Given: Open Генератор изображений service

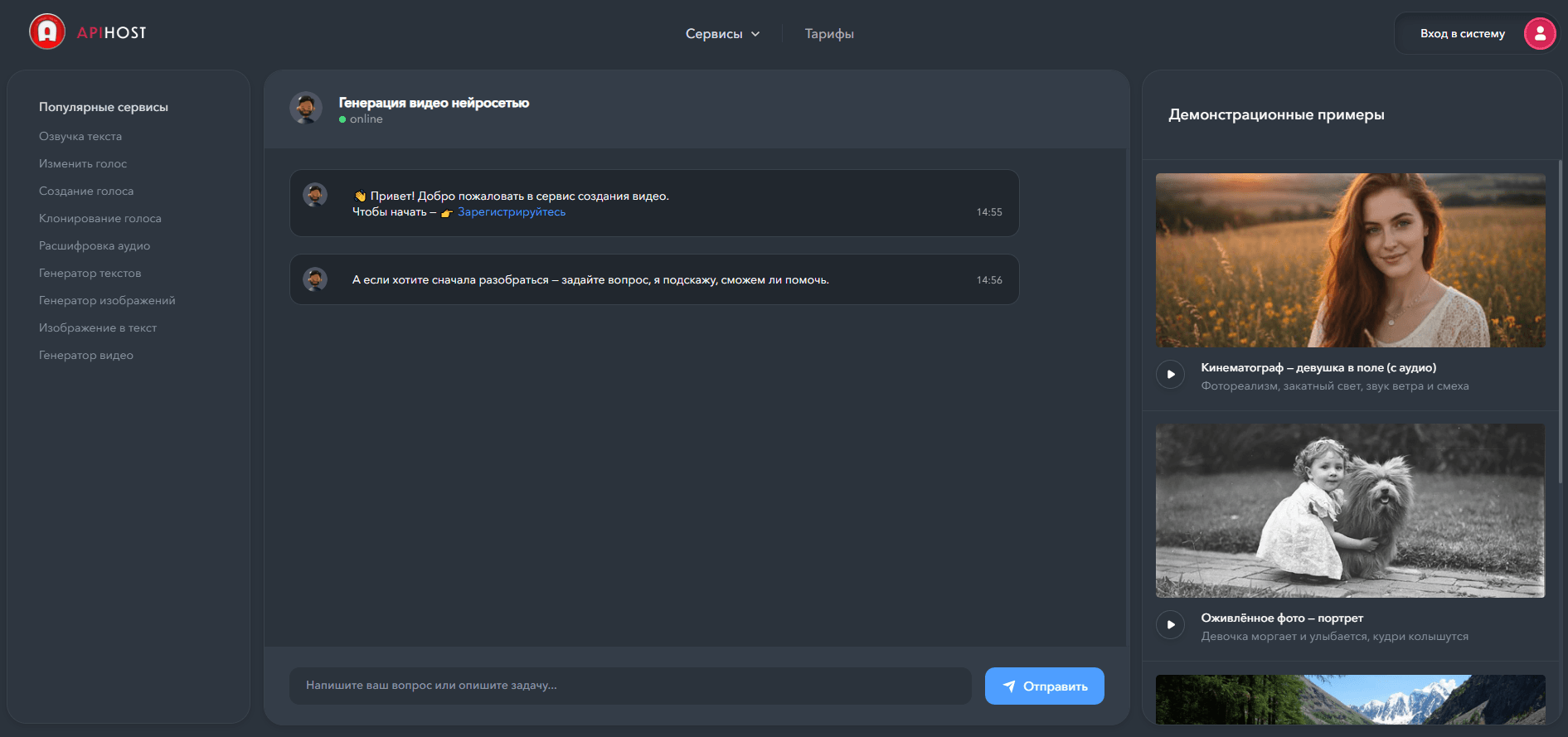Looking at the screenshot, I should click(x=107, y=300).
